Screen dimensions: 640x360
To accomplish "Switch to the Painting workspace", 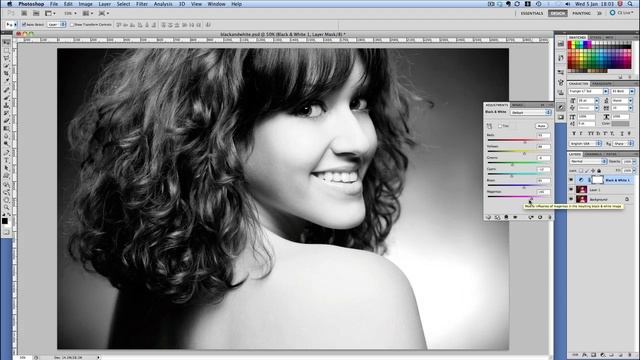I will click(582, 13).
